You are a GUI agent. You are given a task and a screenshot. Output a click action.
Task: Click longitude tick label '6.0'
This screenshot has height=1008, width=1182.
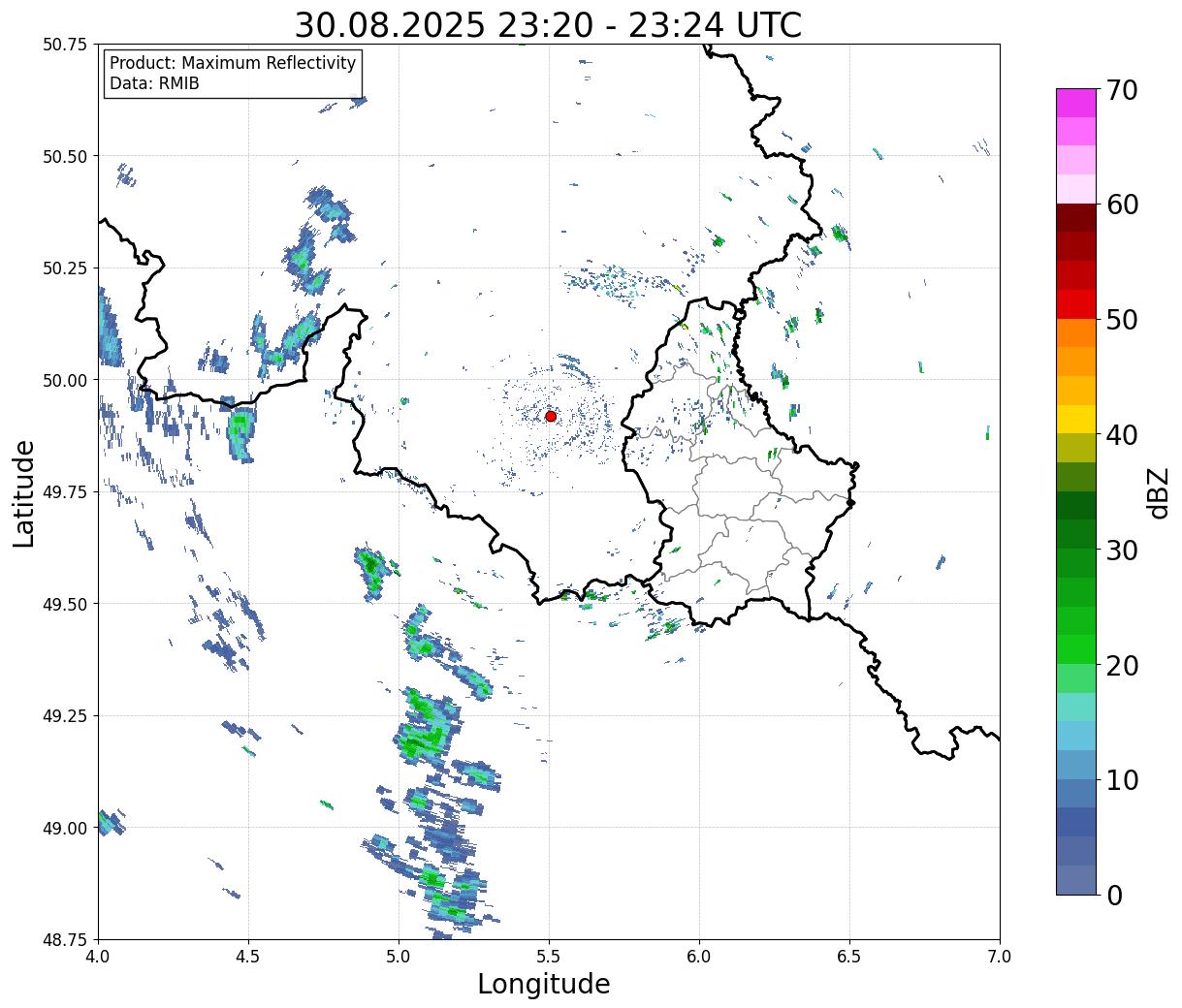click(699, 957)
